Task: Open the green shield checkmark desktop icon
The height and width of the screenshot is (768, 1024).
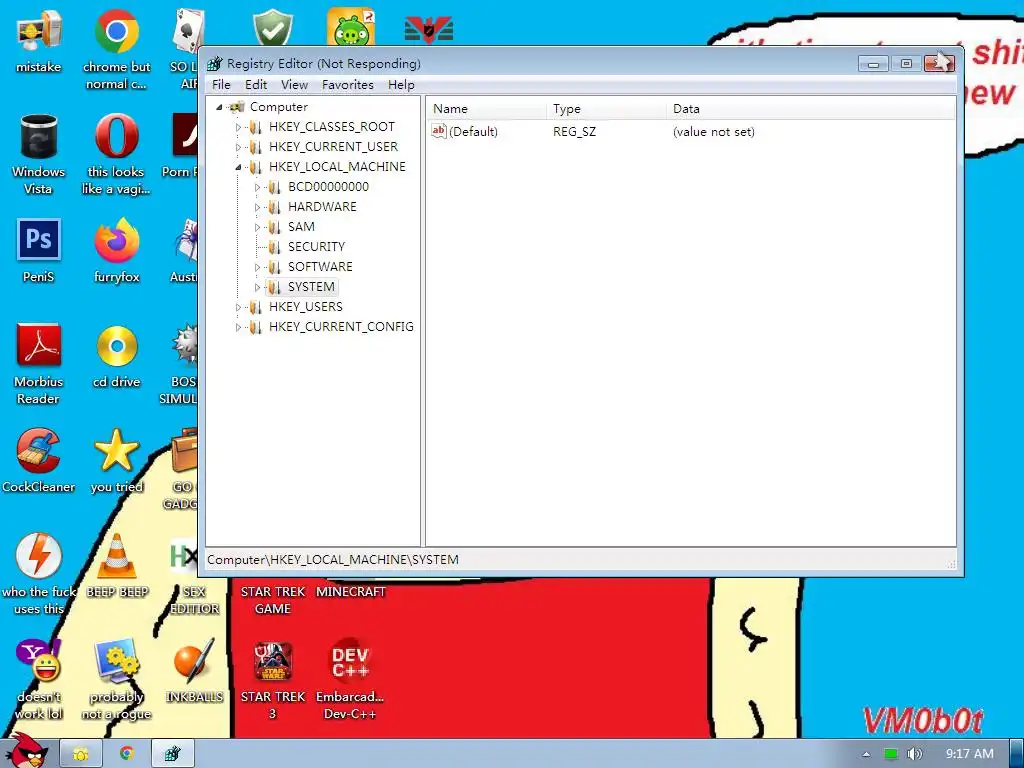Action: (x=272, y=28)
